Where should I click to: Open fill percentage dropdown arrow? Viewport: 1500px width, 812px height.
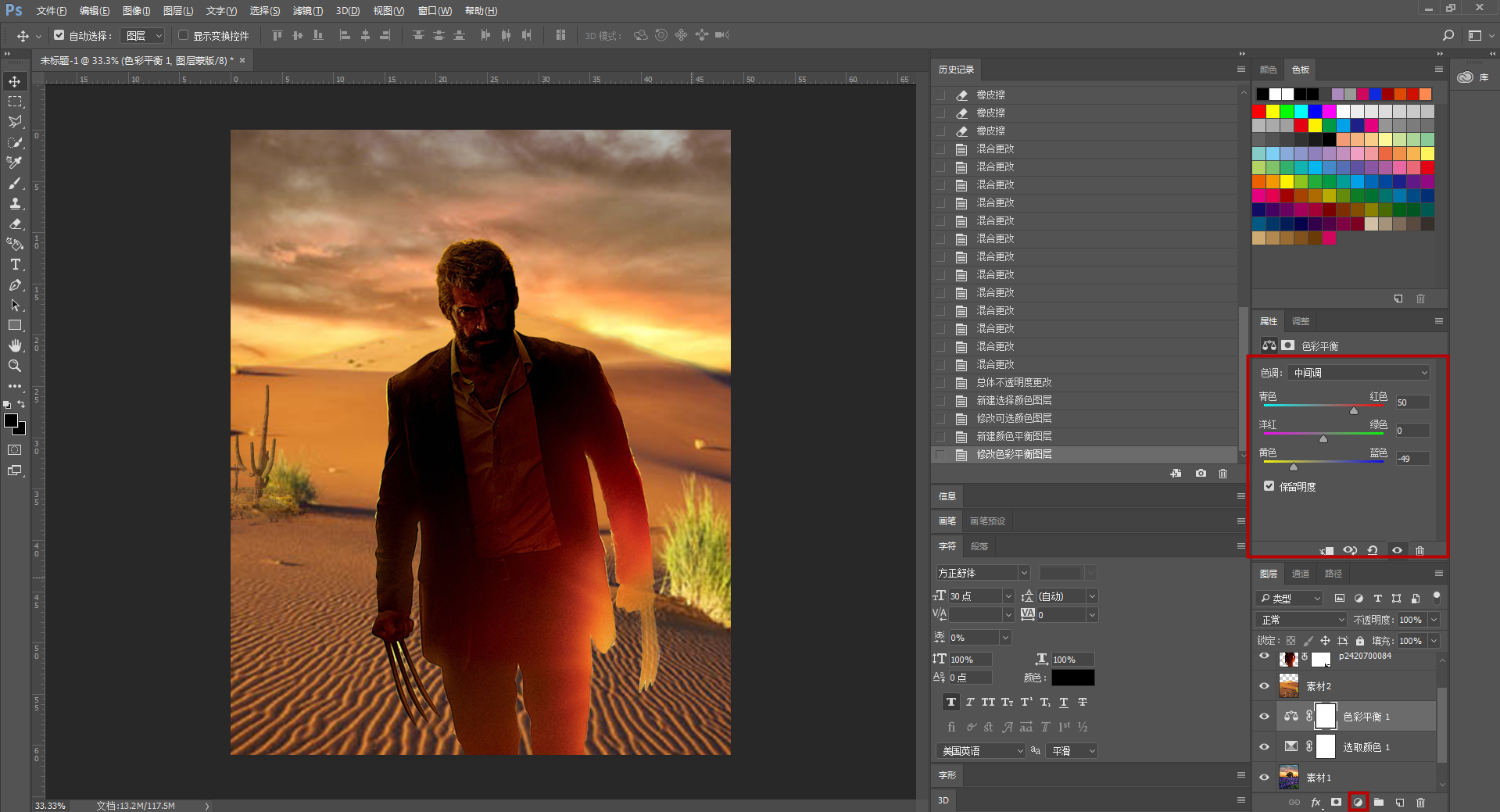pos(1434,641)
